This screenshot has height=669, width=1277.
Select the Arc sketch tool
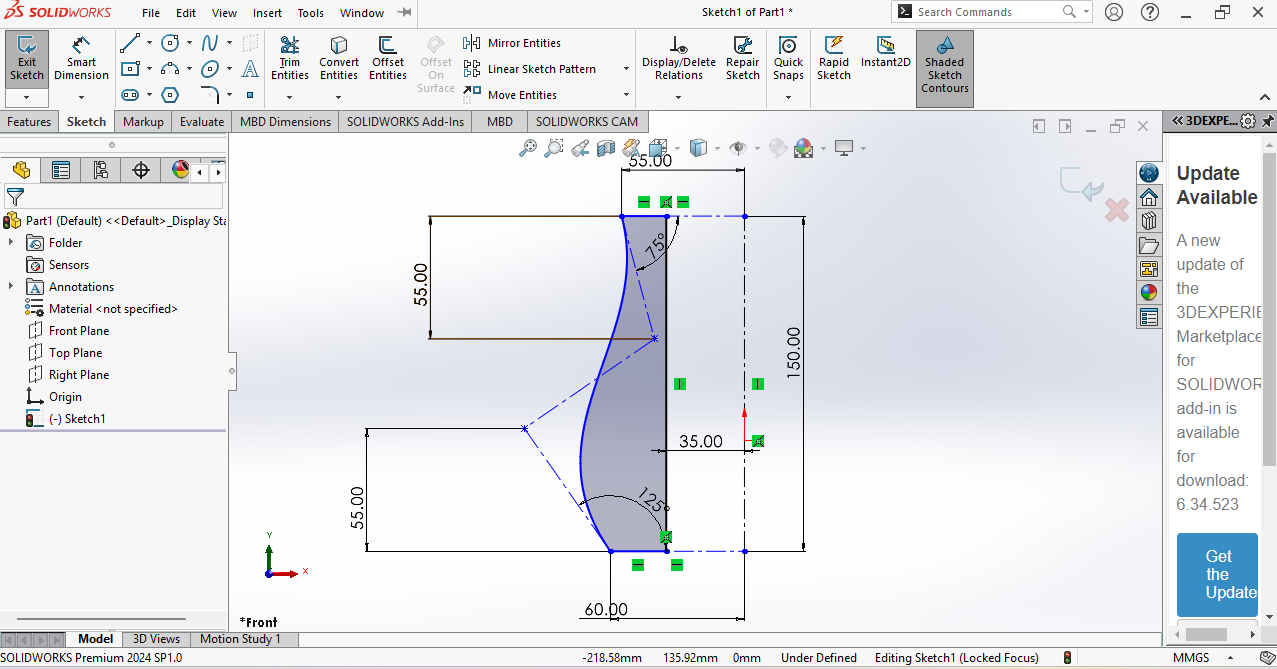click(x=171, y=69)
